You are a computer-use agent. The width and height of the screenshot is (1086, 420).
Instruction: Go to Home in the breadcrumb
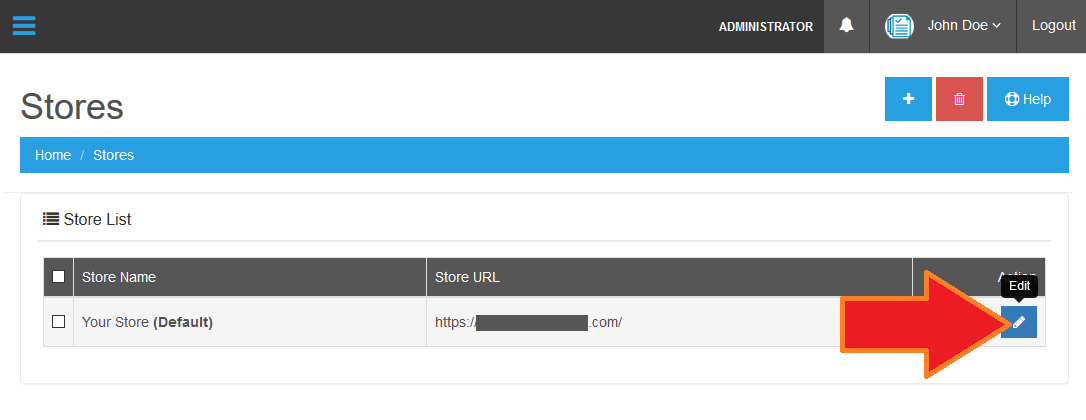click(53, 155)
